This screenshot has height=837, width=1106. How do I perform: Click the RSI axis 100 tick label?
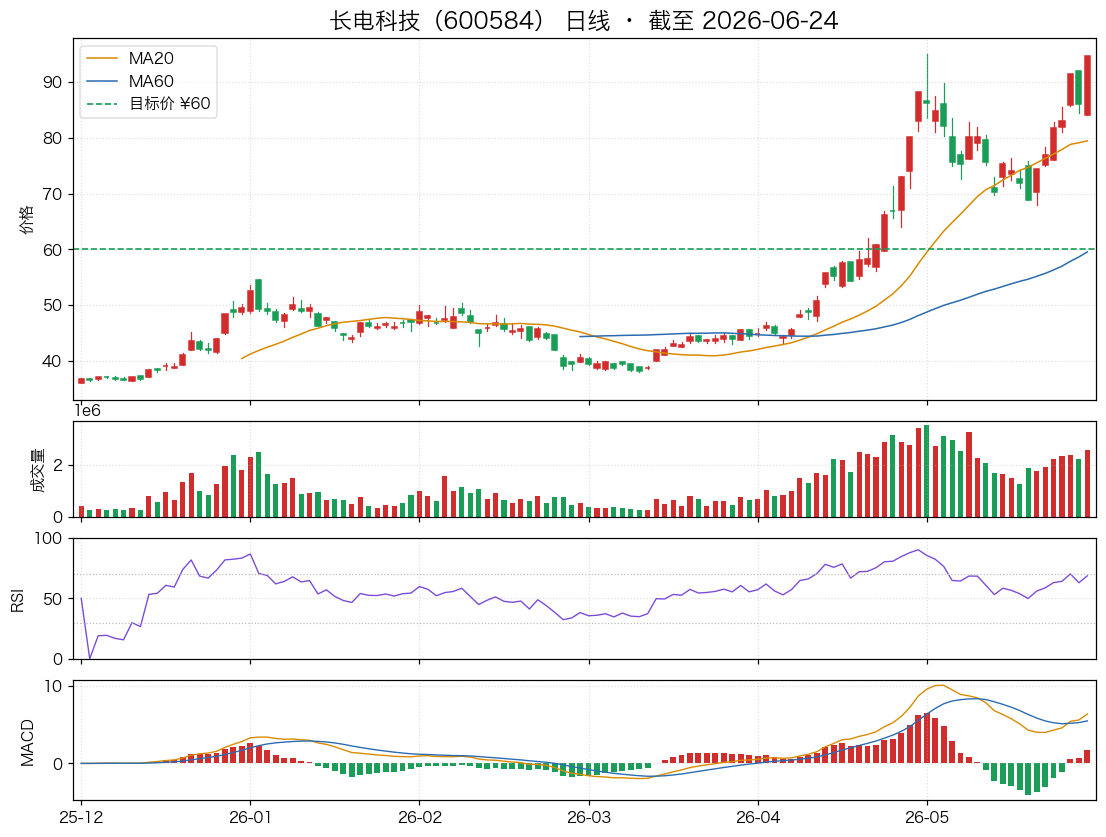click(48, 539)
